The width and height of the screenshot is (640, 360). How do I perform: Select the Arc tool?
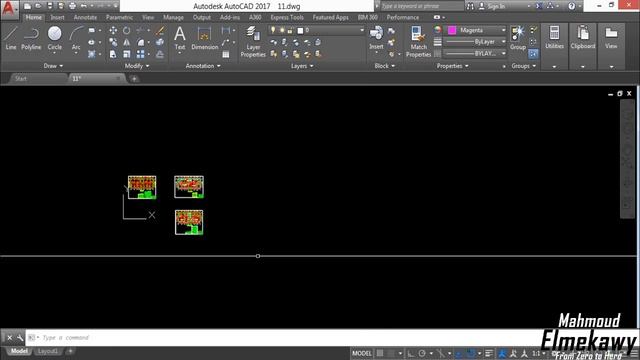[x=76, y=38]
